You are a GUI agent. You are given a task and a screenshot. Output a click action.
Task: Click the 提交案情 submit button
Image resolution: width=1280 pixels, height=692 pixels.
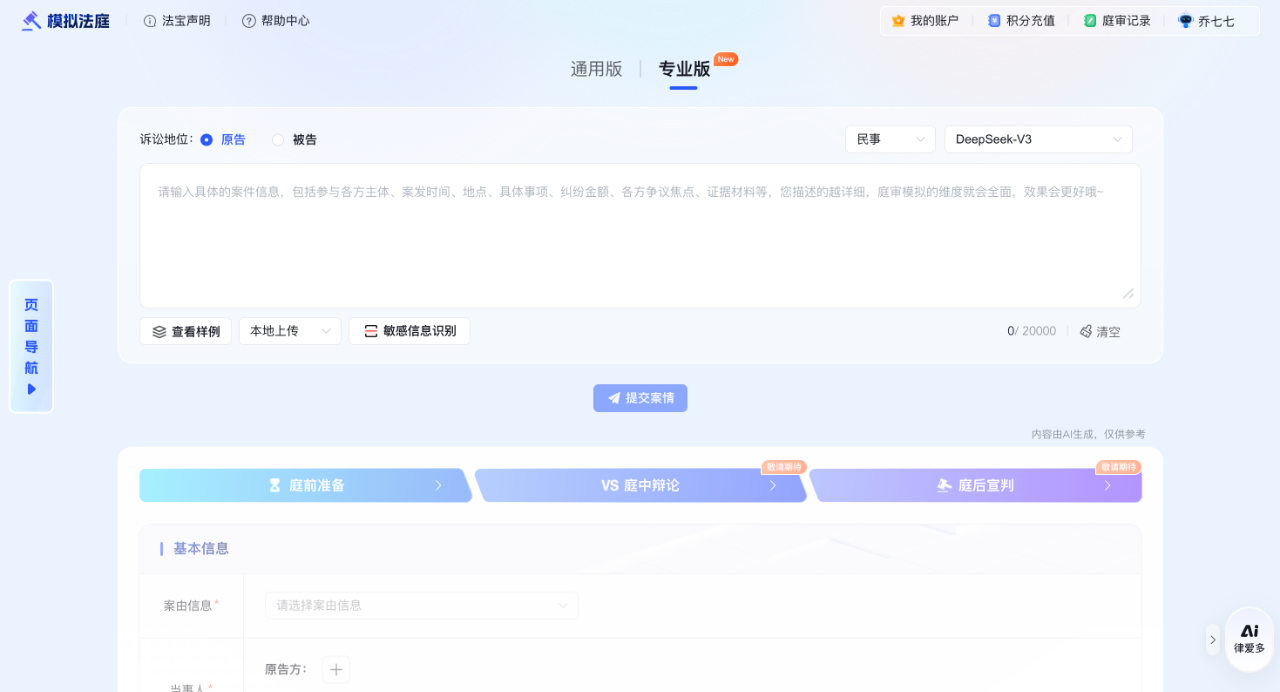pos(640,398)
